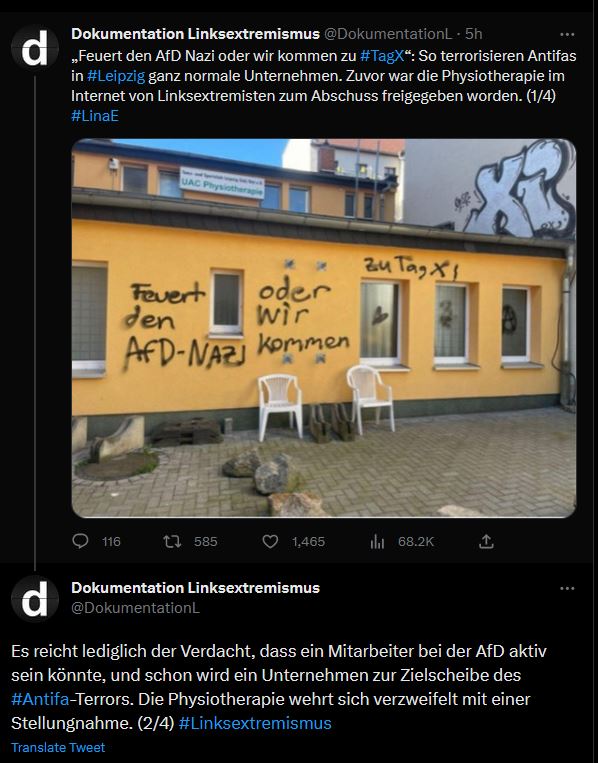Open the #LinaE hashtag link
This screenshot has width=598, height=763.
95,116
